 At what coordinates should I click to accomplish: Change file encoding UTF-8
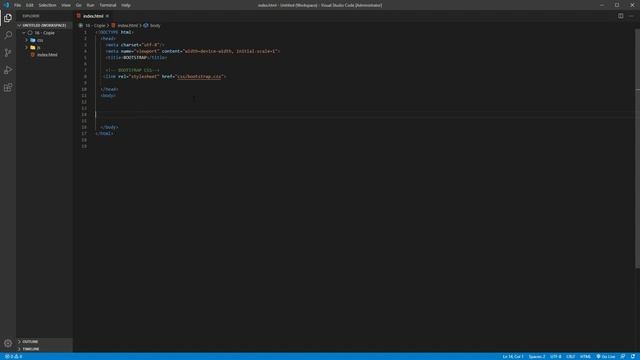tap(556, 356)
